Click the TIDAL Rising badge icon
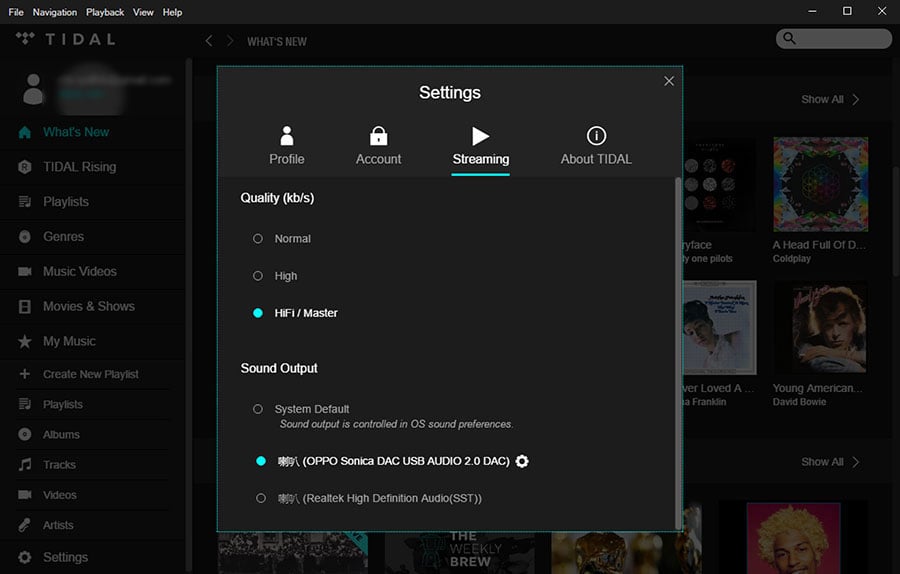This screenshot has height=574, width=900. [25, 167]
